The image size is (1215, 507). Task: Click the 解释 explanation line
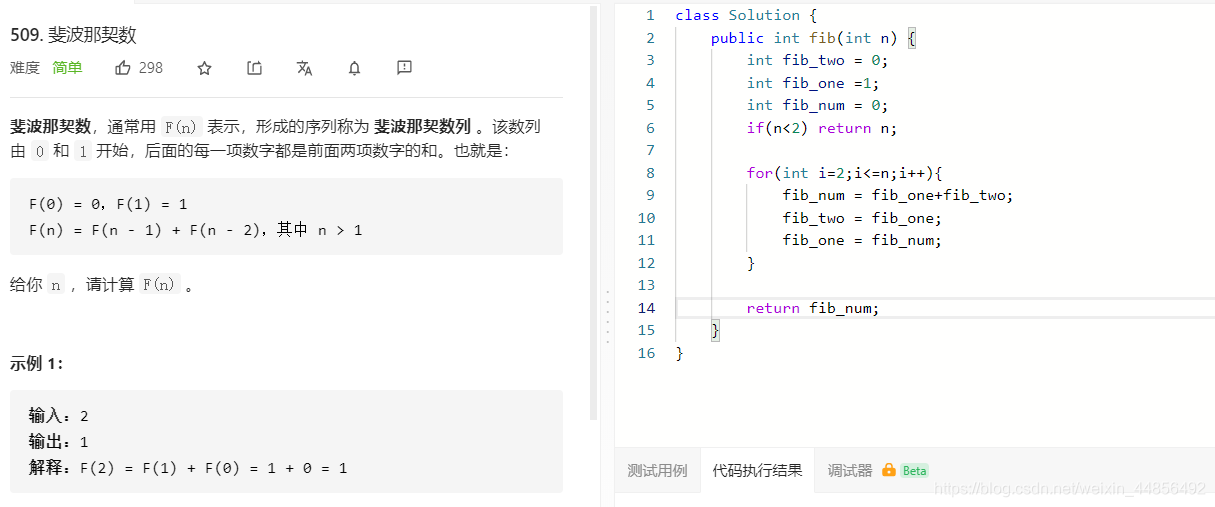[x=188, y=468]
